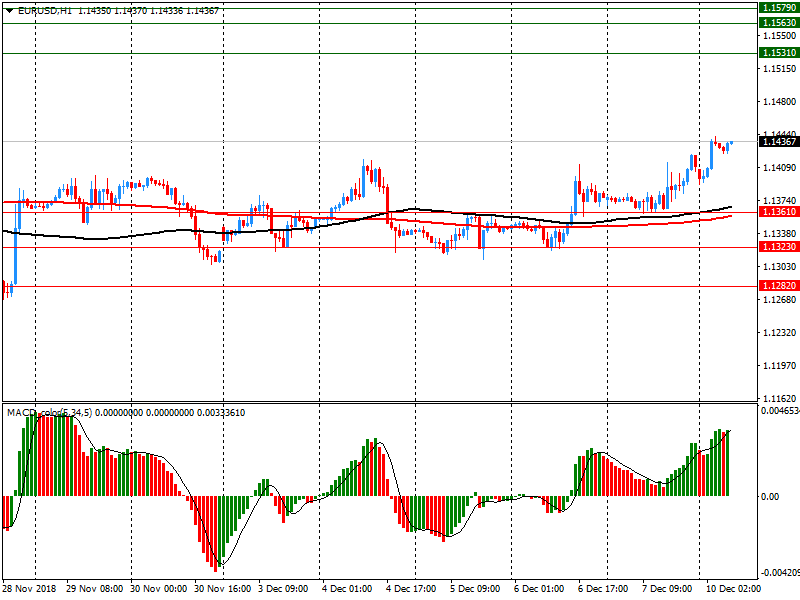Select the red 1.13610 price level label
This screenshot has width=800, height=600.
point(778,212)
